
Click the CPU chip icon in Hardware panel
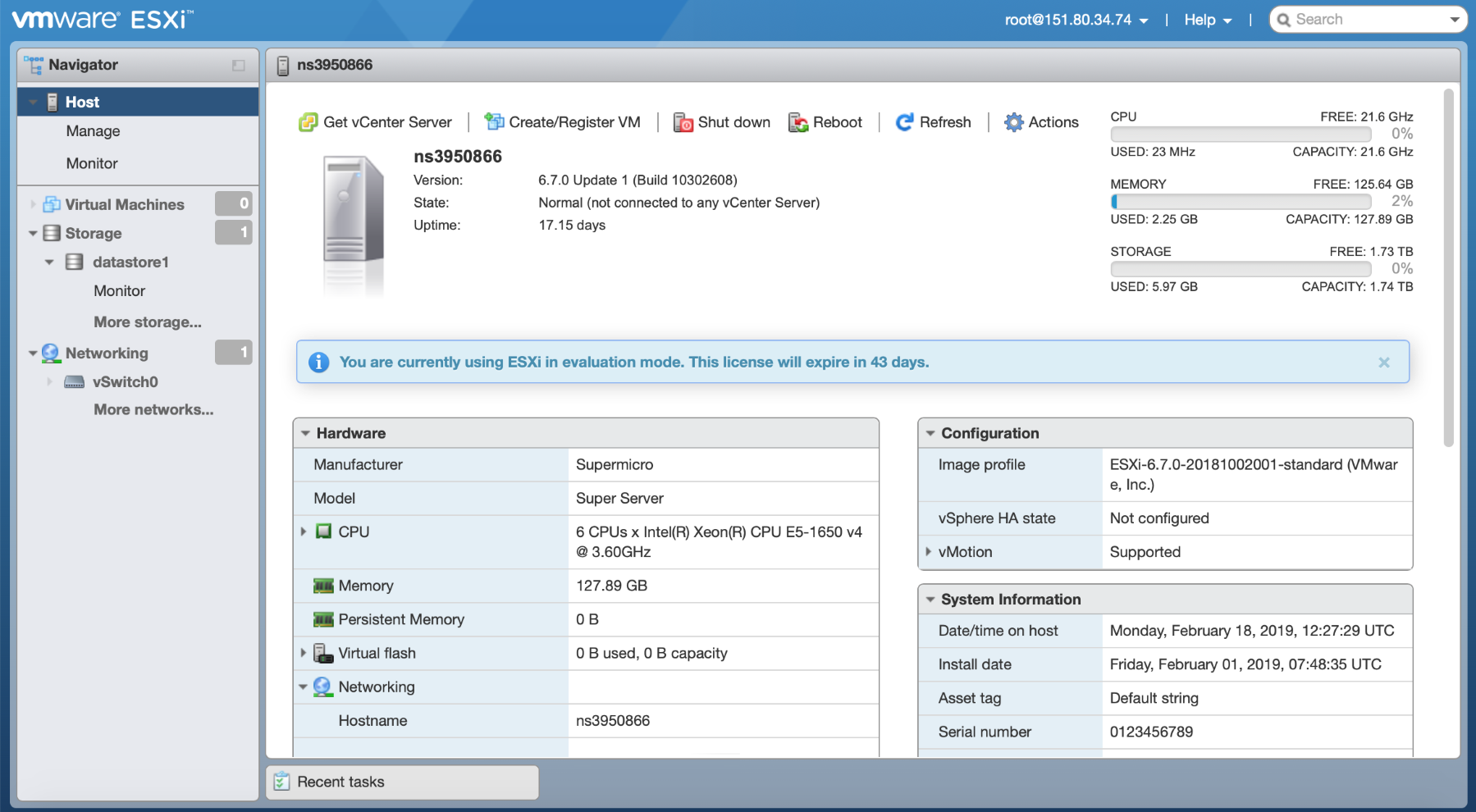pos(324,531)
